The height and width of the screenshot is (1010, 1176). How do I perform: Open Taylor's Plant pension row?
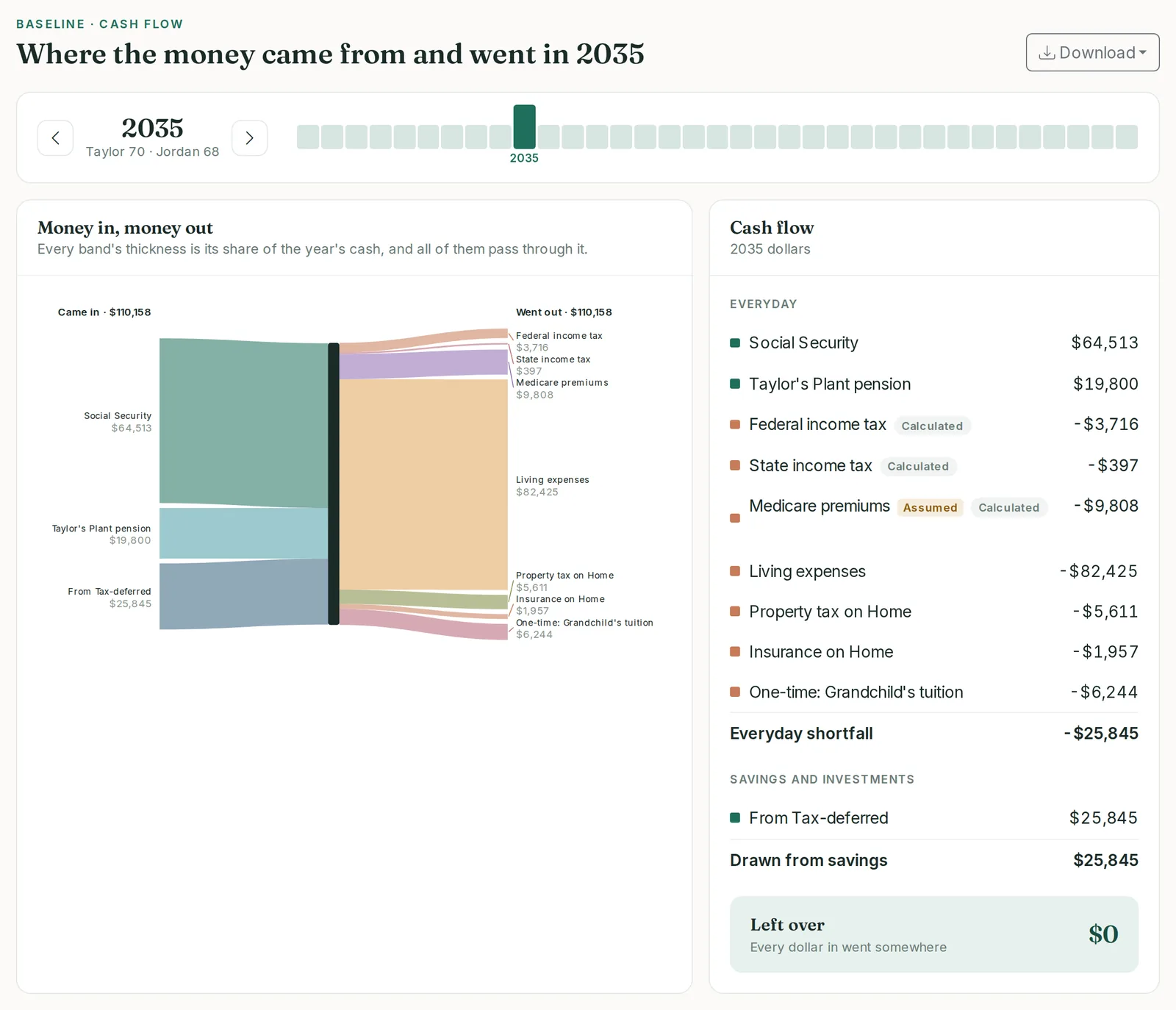[933, 384]
